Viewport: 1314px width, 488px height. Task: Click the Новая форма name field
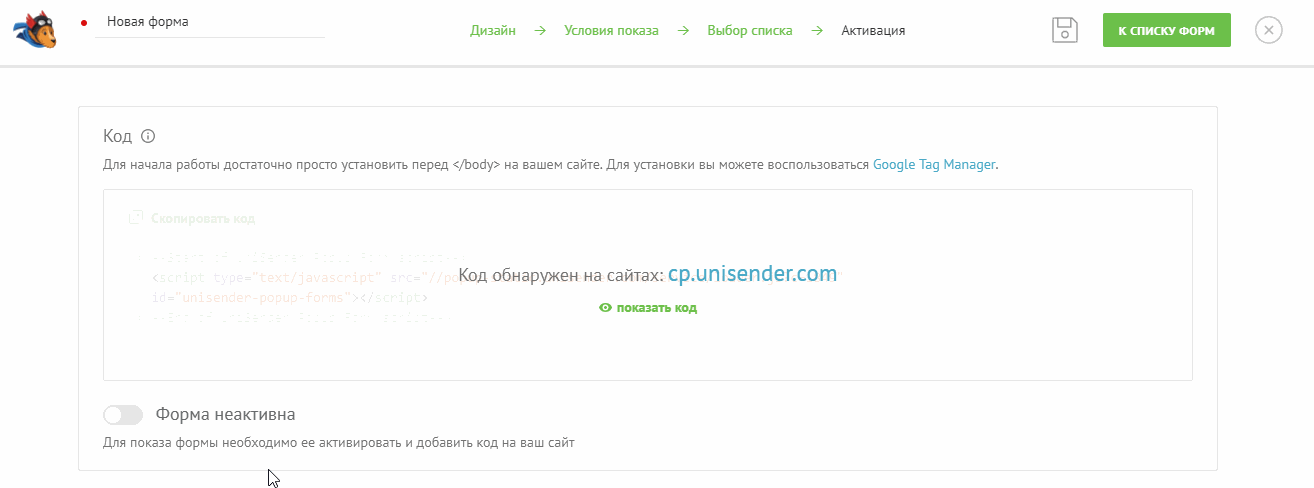coord(210,21)
